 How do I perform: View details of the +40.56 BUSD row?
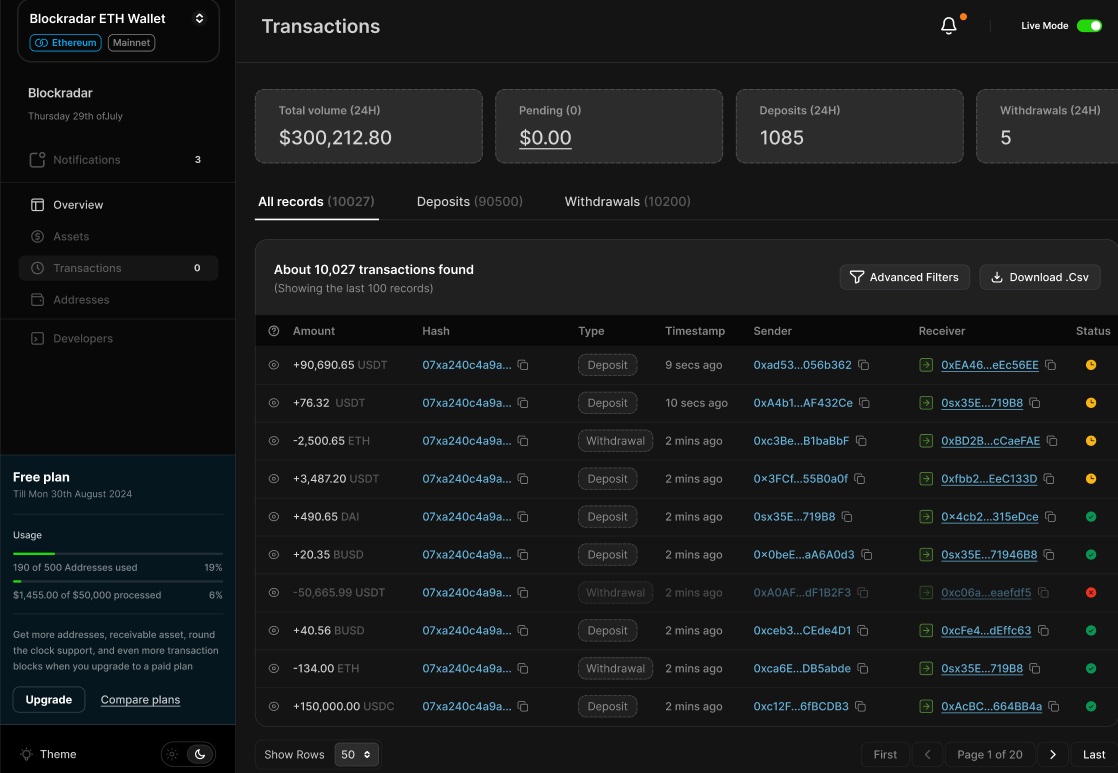click(274, 630)
